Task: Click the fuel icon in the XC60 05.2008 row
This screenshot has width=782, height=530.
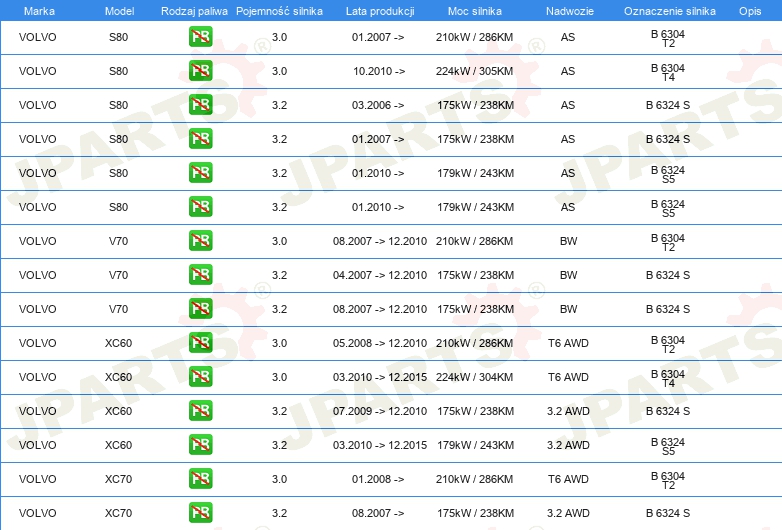Action: coord(200,343)
